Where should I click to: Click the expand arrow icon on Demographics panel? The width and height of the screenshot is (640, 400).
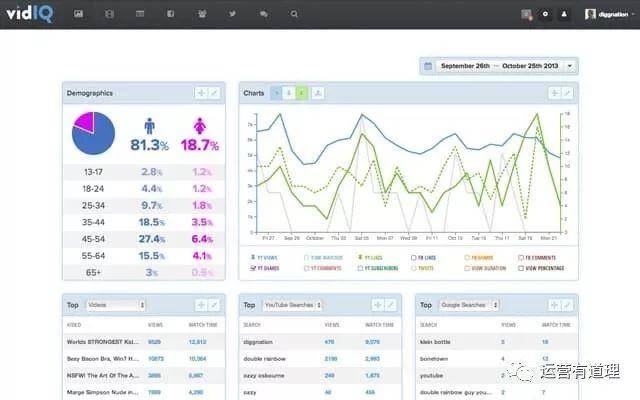215,93
